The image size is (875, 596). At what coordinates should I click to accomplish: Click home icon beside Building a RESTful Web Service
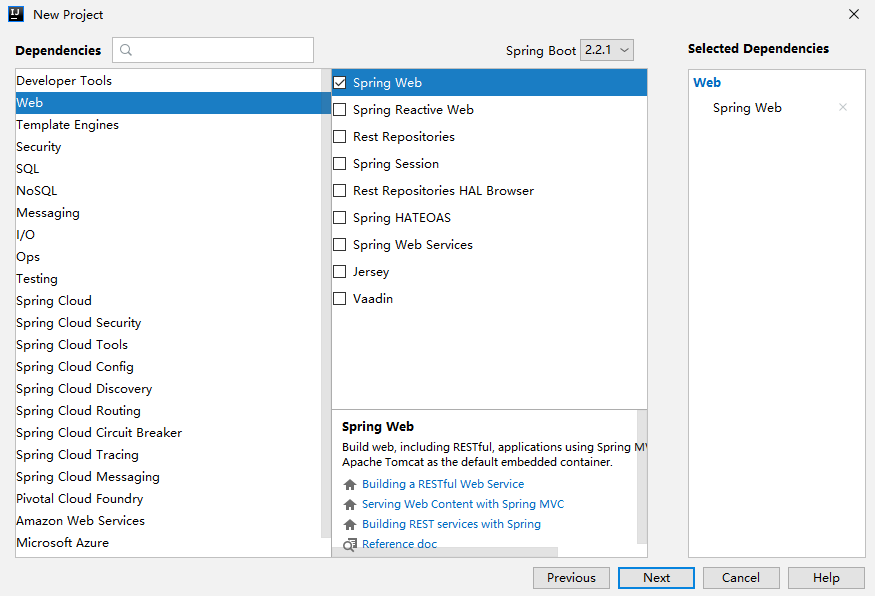350,484
